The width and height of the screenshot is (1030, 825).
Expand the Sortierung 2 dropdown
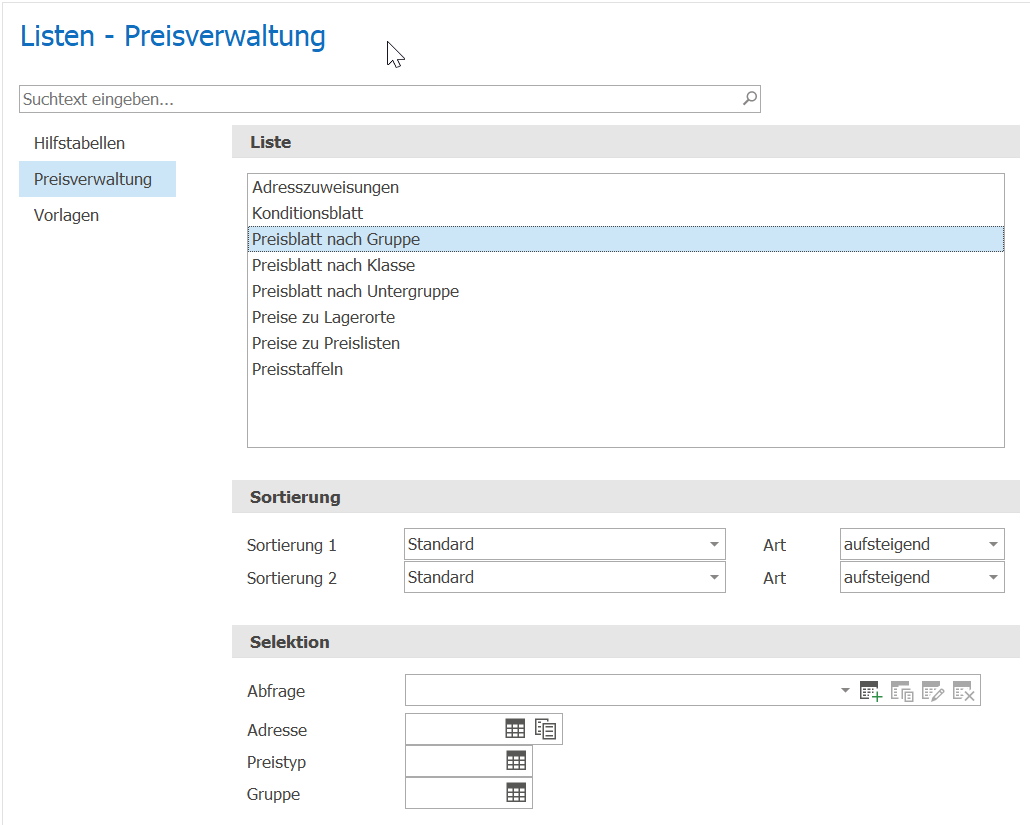click(714, 577)
